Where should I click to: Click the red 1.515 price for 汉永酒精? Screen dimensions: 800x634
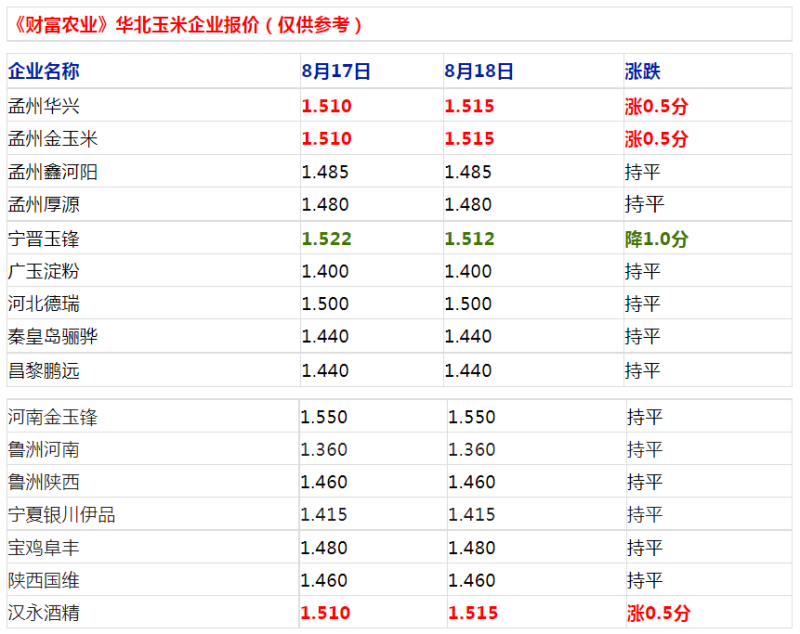click(472, 613)
